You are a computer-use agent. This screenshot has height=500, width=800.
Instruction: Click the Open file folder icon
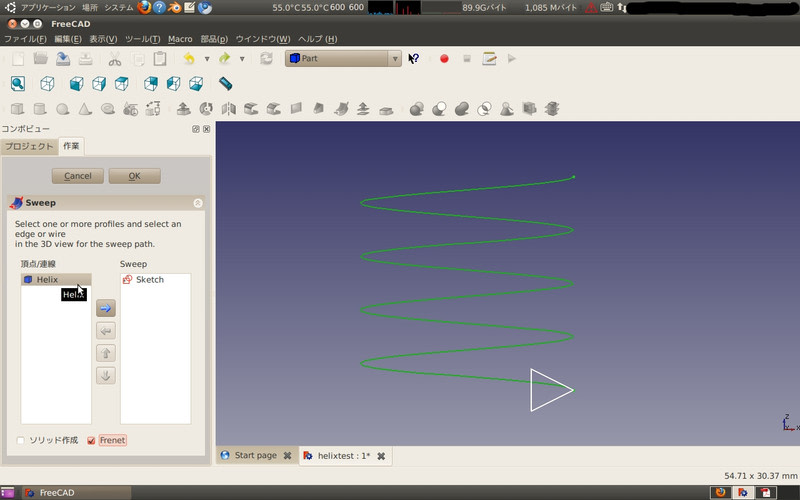40,59
